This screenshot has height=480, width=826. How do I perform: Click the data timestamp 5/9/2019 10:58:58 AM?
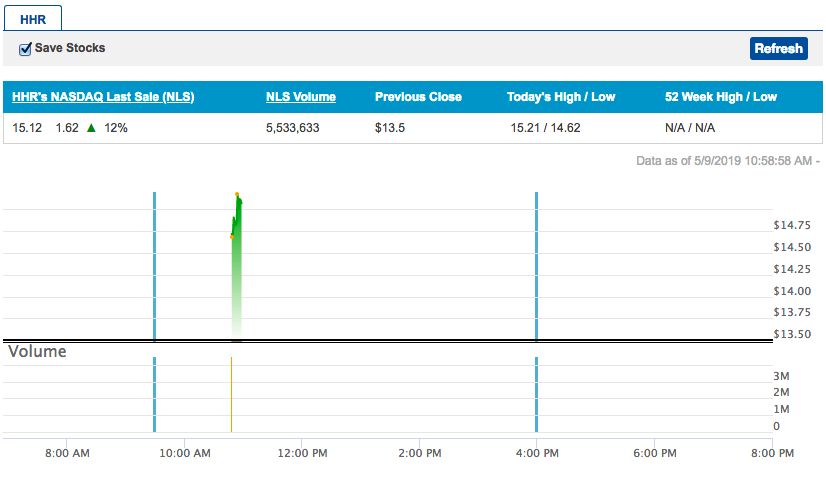[x=752, y=161]
